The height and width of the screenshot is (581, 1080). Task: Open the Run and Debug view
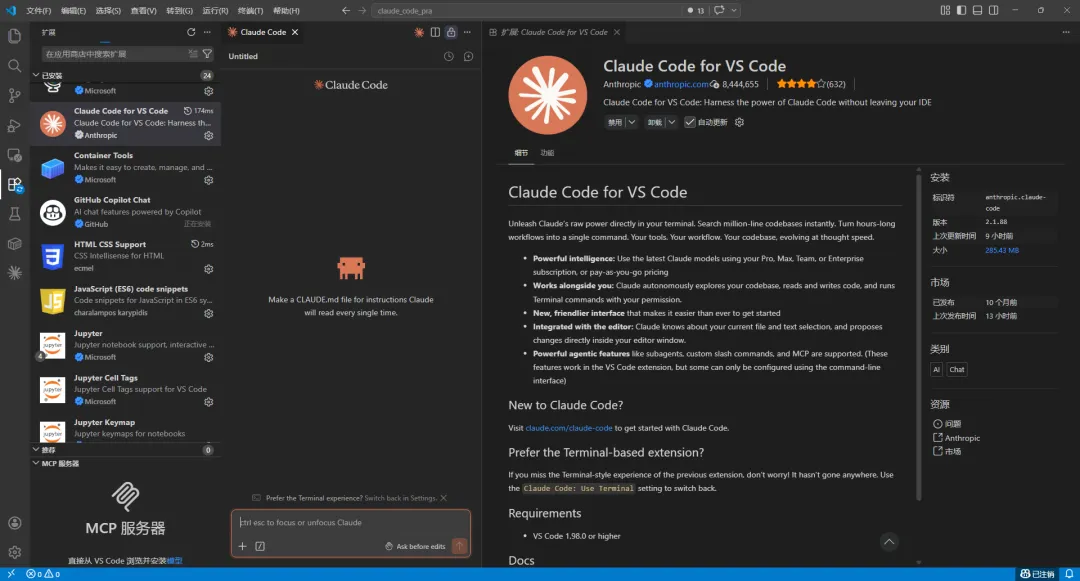(x=14, y=125)
